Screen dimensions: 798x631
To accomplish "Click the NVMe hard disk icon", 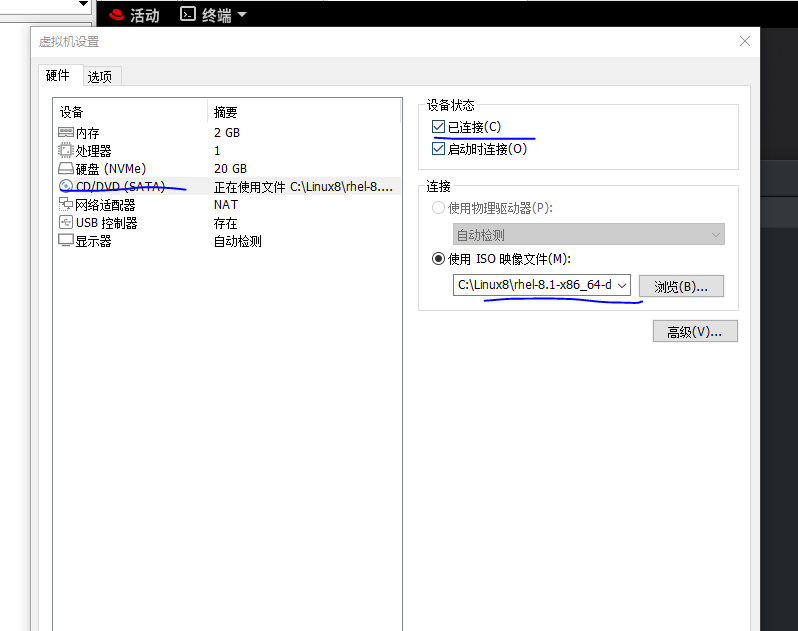I will (x=66, y=168).
